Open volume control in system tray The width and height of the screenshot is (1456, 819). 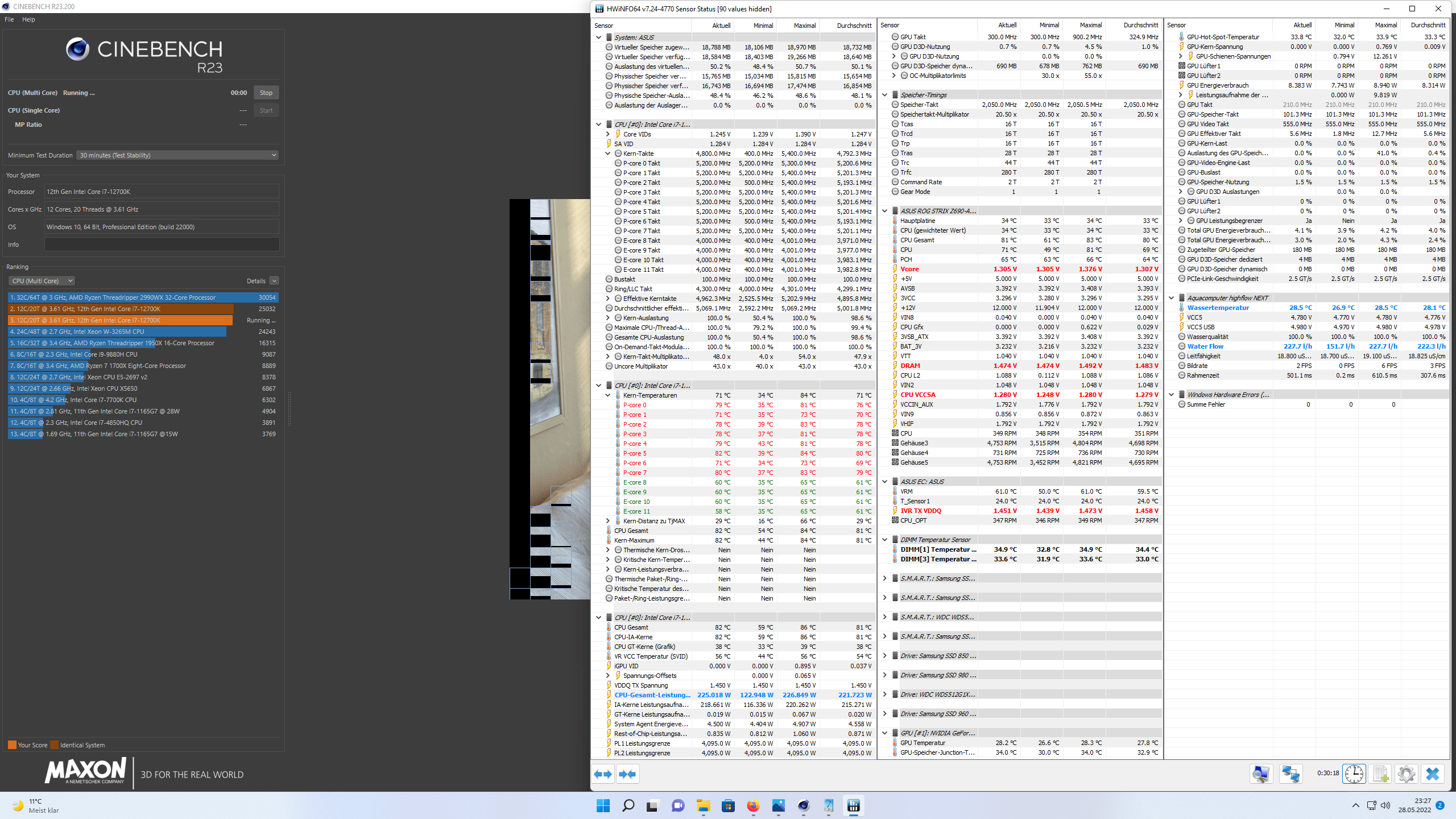1385,805
